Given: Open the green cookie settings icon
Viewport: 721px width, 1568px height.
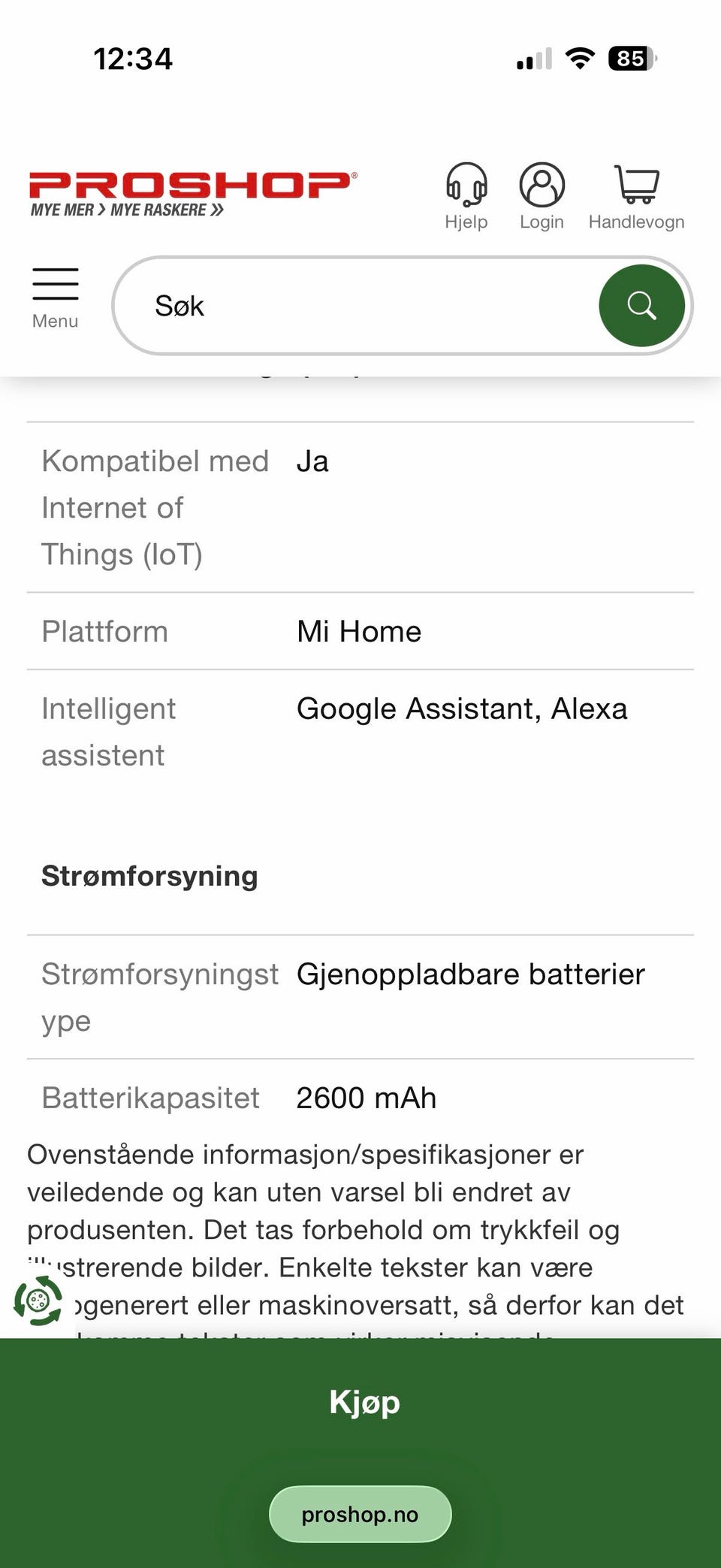Looking at the screenshot, I should 38,1300.
